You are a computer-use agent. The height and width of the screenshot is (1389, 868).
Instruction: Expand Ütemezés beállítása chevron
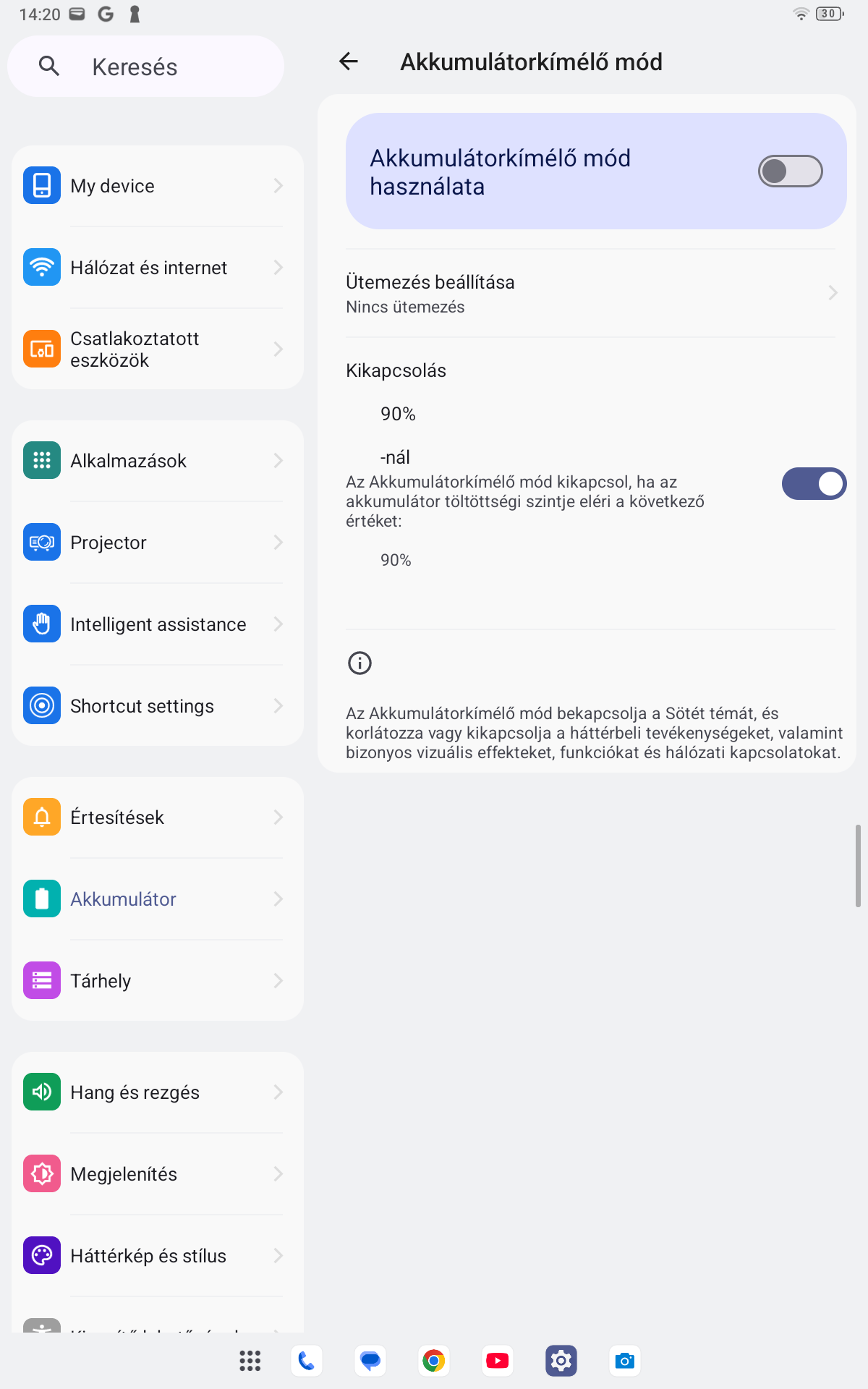point(833,293)
